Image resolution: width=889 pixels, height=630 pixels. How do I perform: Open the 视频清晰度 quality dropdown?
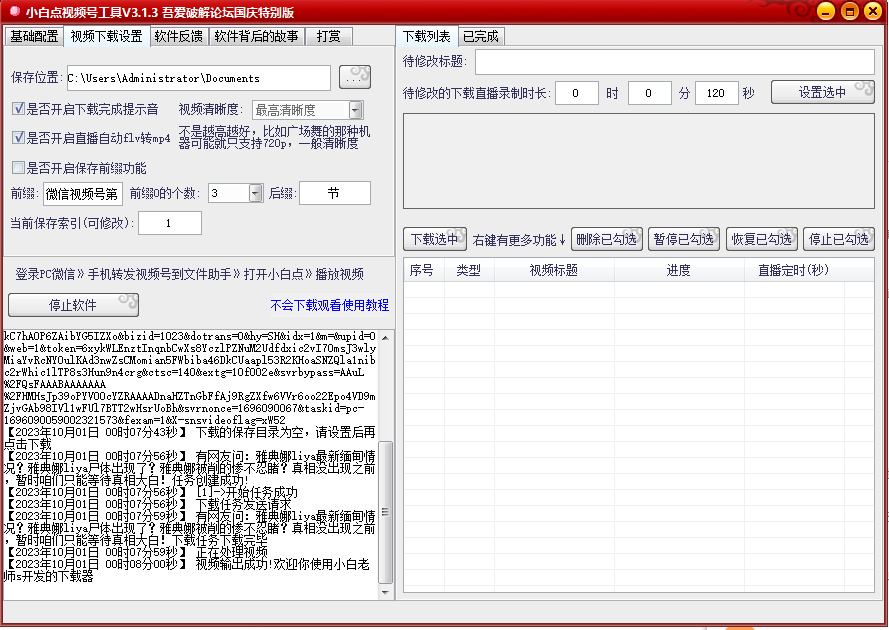(356, 110)
